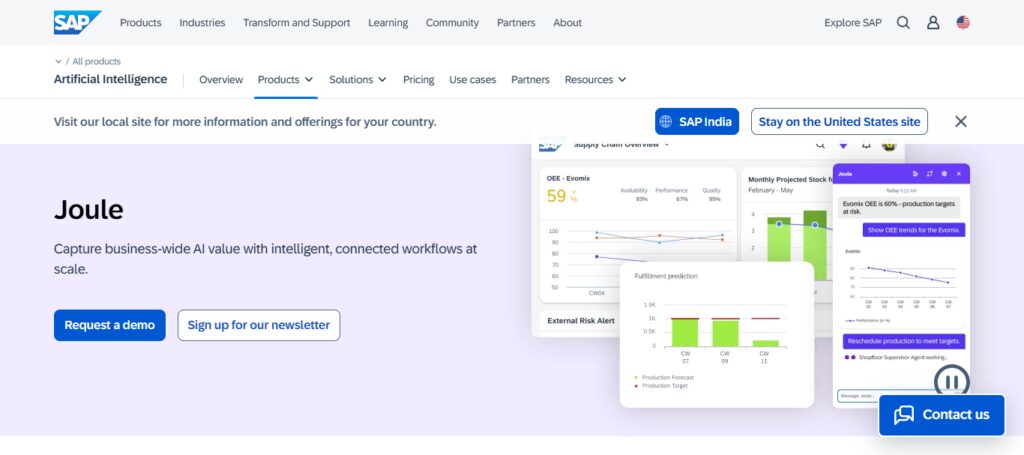This screenshot has width=1024, height=455.
Task: Go to All products breadcrumb
Action: 97,61
